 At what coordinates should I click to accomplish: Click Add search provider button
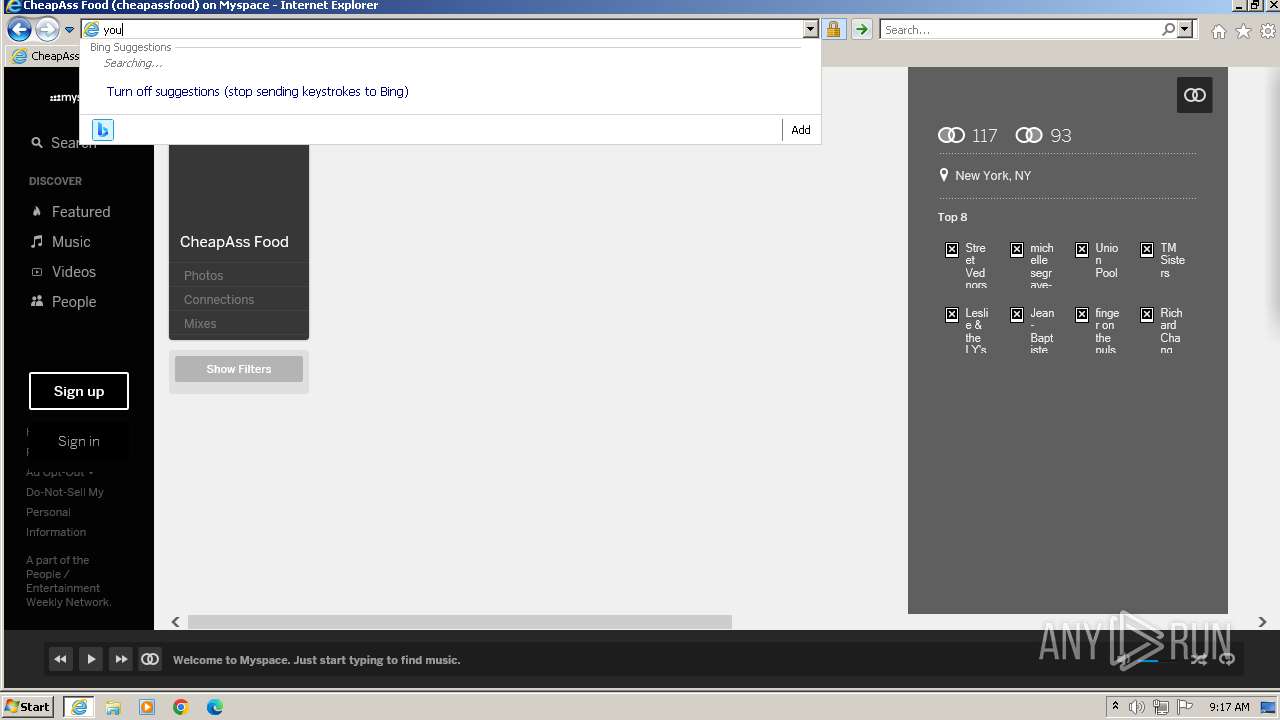801,130
